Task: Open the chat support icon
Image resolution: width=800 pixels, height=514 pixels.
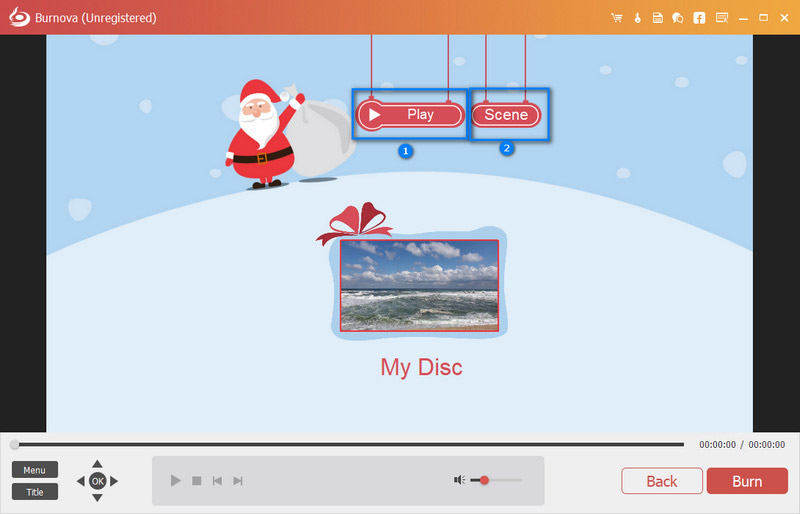Action: click(677, 18)
